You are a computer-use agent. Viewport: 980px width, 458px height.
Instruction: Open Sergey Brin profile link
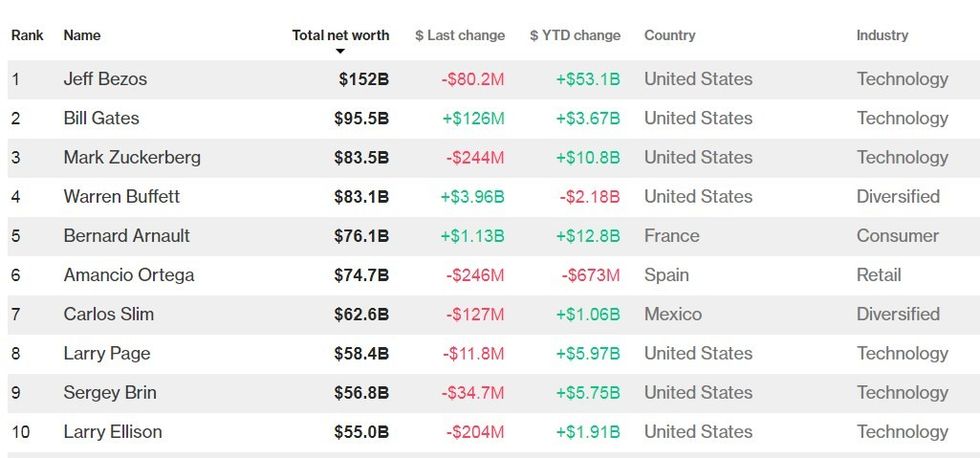(x=110, y=392)
